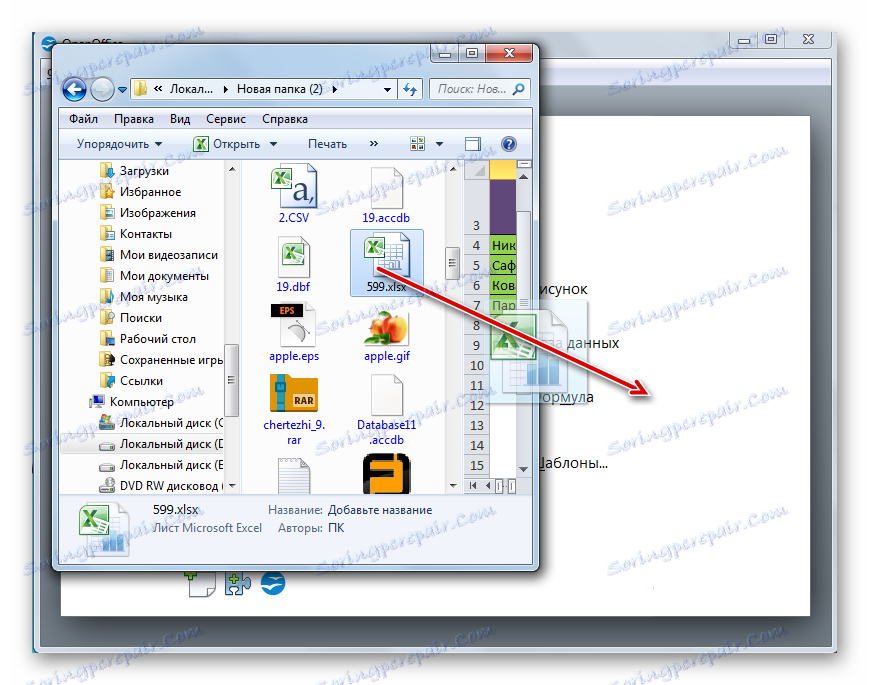Click the Печать toolbar button
869x685 pixels.
coord(328,144)
